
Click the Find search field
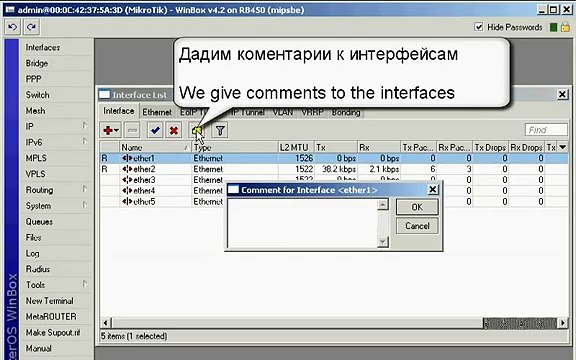(546, 130)
